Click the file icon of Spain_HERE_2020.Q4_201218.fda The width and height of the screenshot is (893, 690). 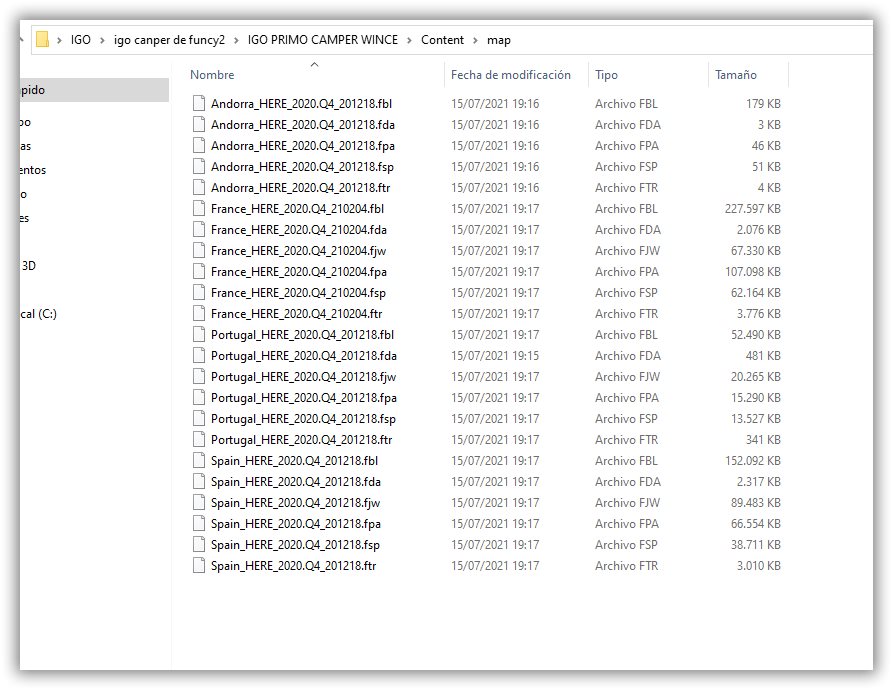199,482
